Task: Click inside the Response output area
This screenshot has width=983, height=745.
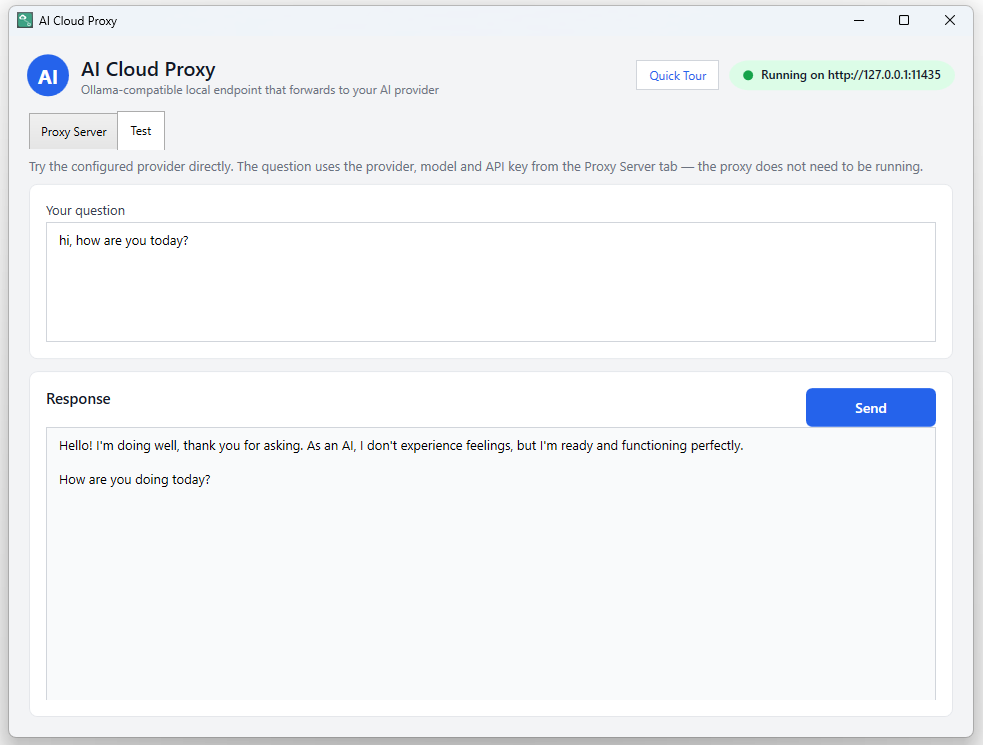Action: tap(491, 564)
